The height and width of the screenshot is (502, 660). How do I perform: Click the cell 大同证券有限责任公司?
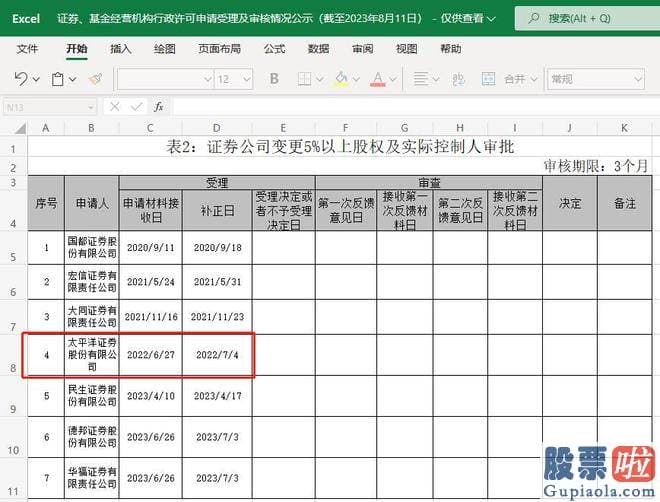click(x=92, y=317)
